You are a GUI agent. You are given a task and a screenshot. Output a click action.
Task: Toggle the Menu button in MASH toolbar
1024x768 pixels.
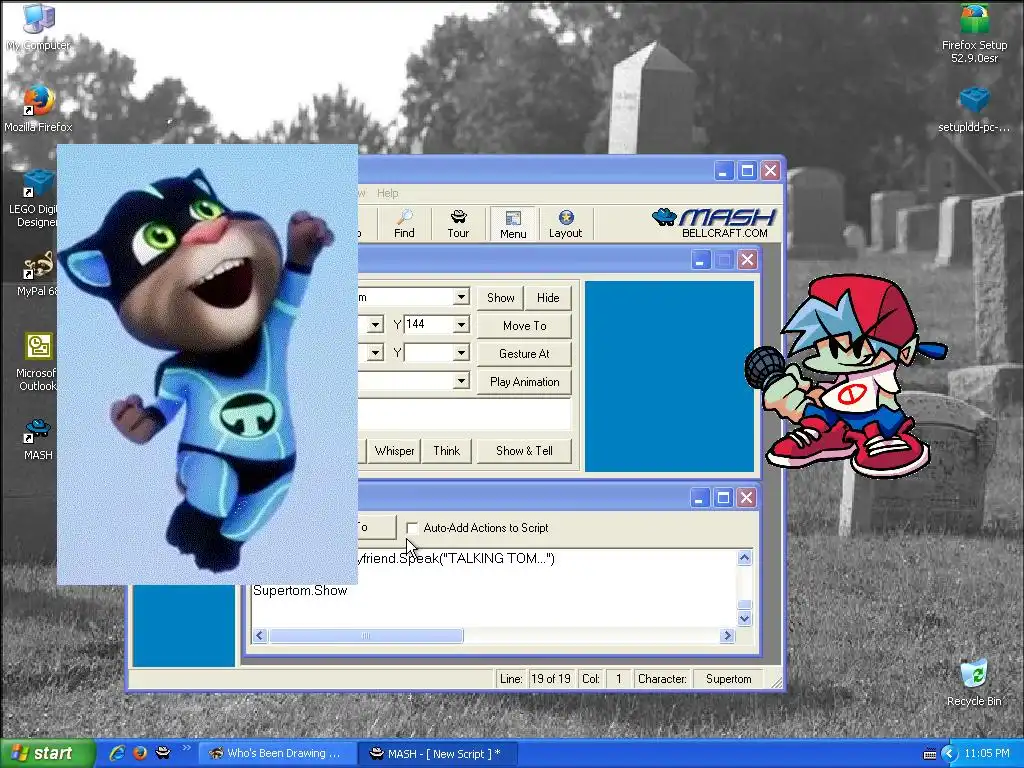click(x=513, y=224)
